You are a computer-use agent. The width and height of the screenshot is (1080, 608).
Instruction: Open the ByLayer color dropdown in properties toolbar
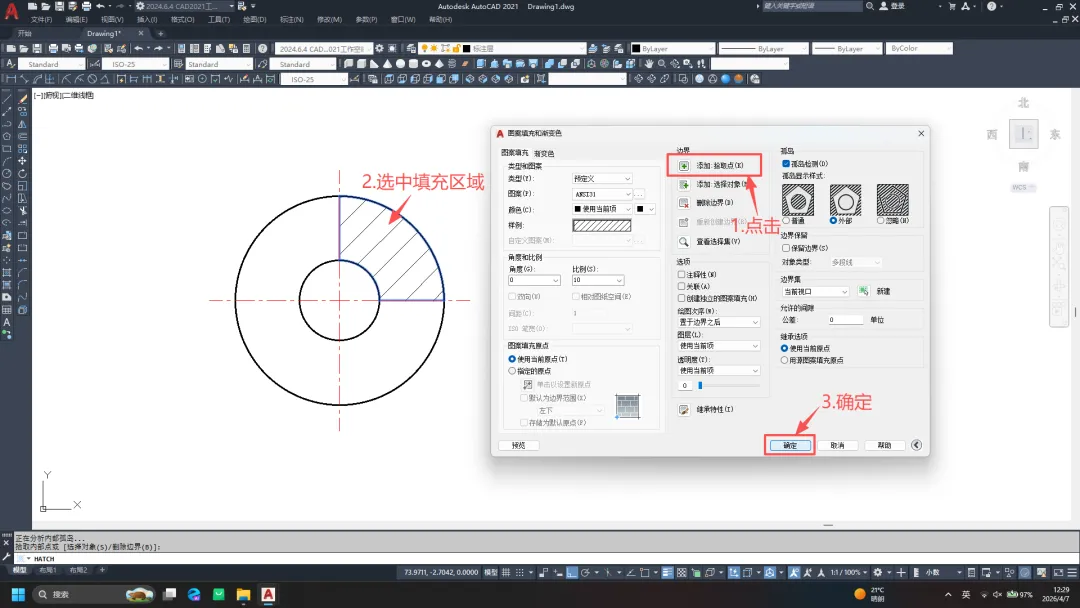pyautogui.click(x=674, y=49)
